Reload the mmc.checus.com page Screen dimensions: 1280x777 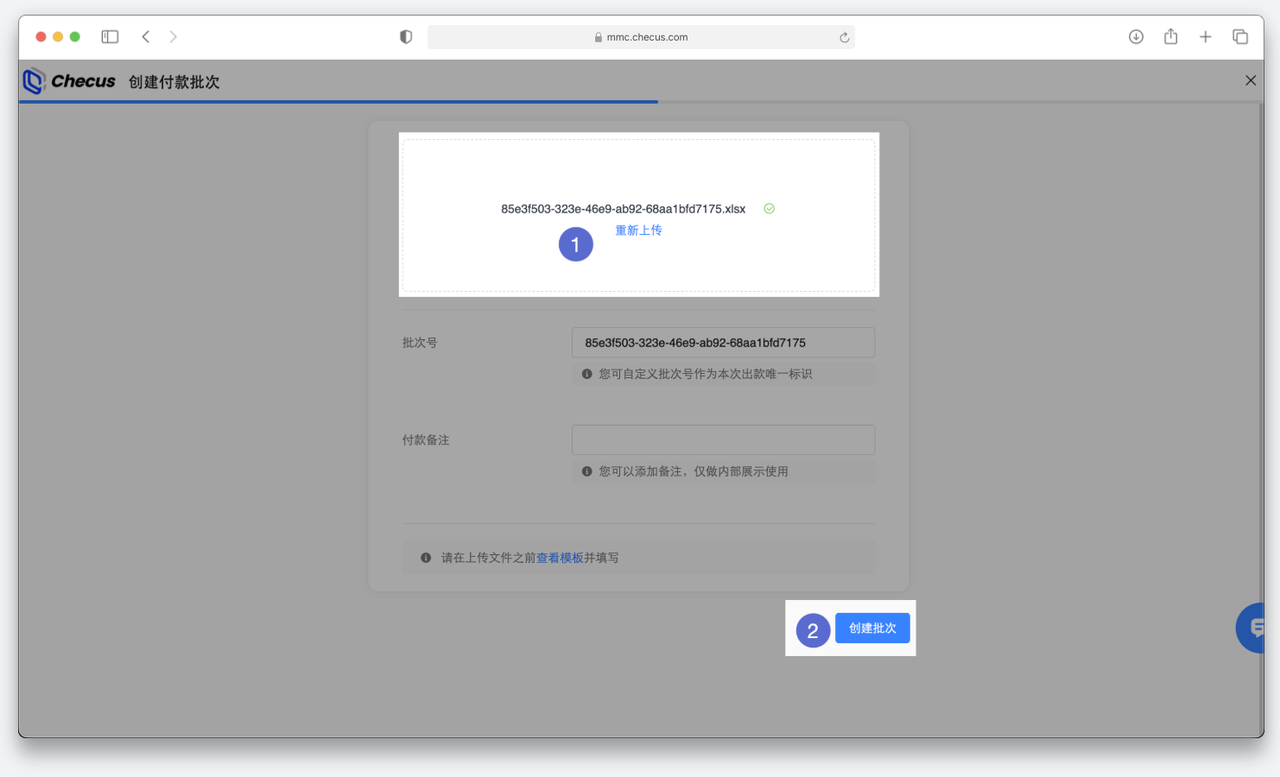point(844,37)
